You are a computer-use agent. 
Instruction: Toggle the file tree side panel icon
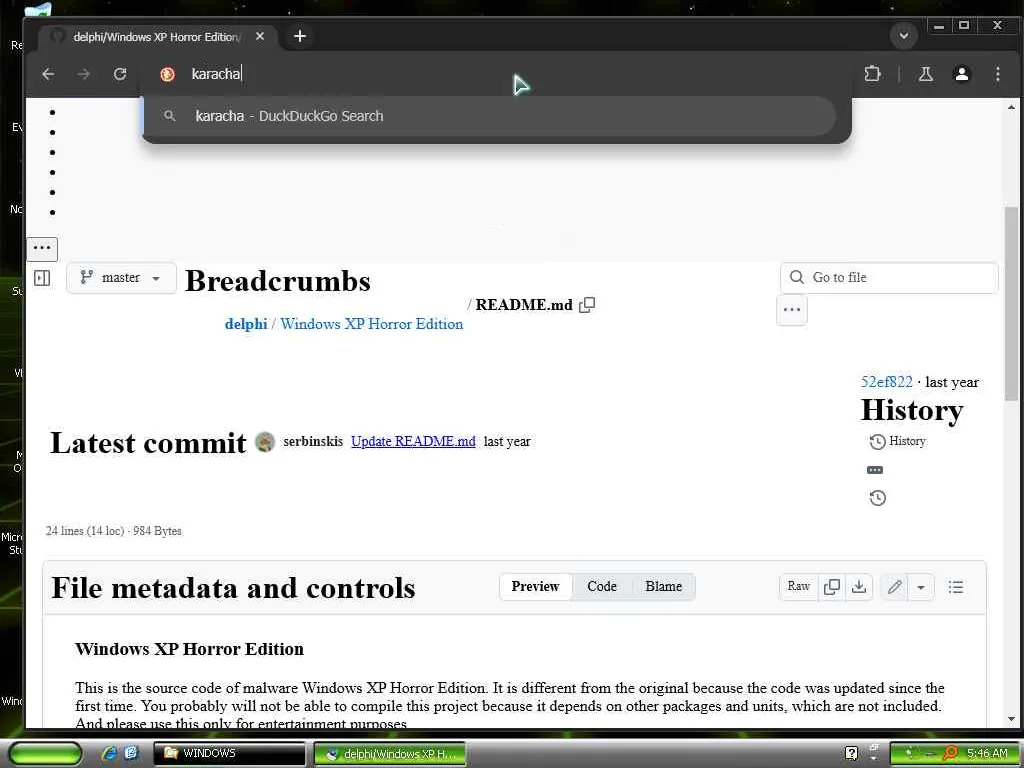click(42, 278)
